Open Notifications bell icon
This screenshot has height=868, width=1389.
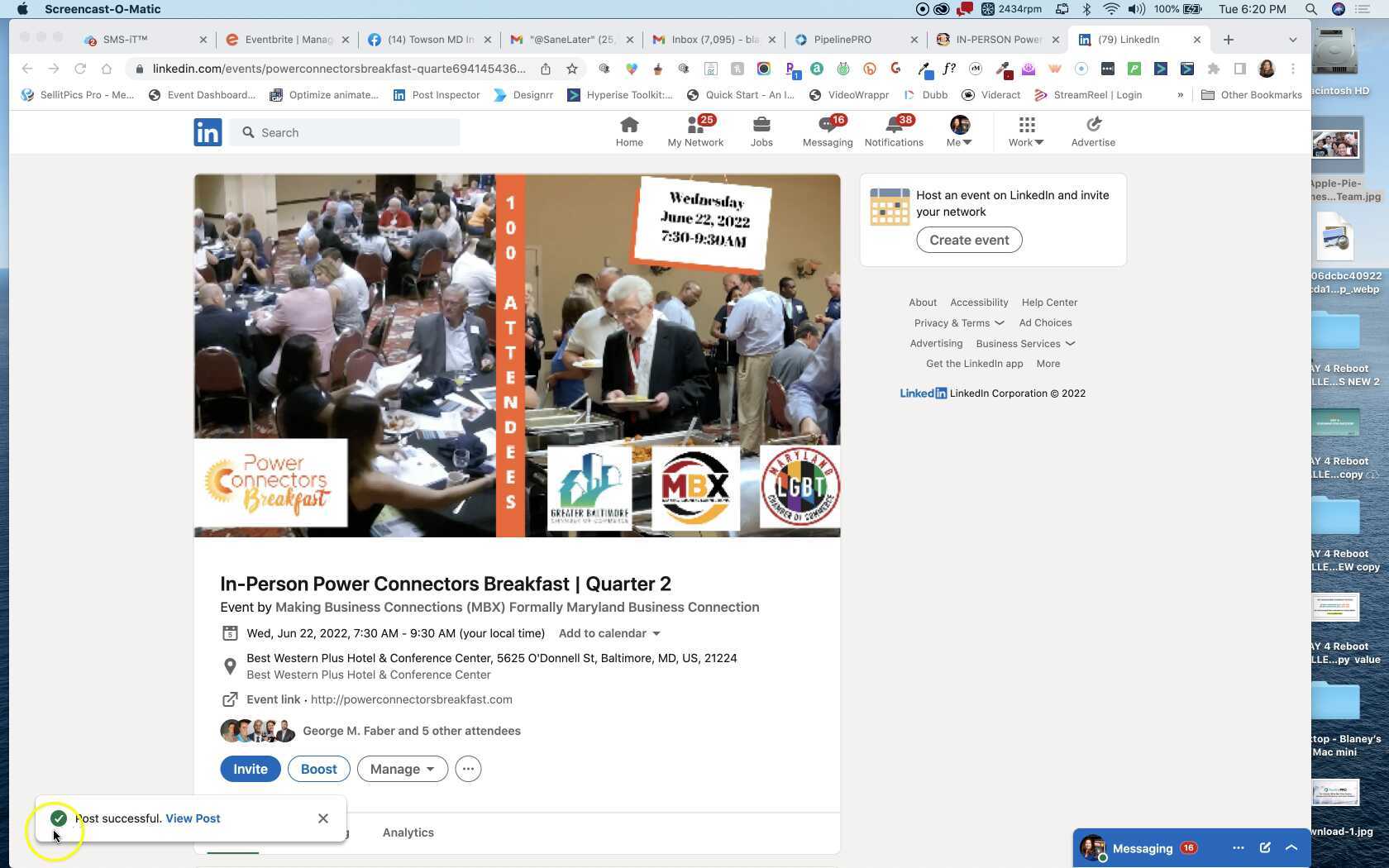(893, 126)
